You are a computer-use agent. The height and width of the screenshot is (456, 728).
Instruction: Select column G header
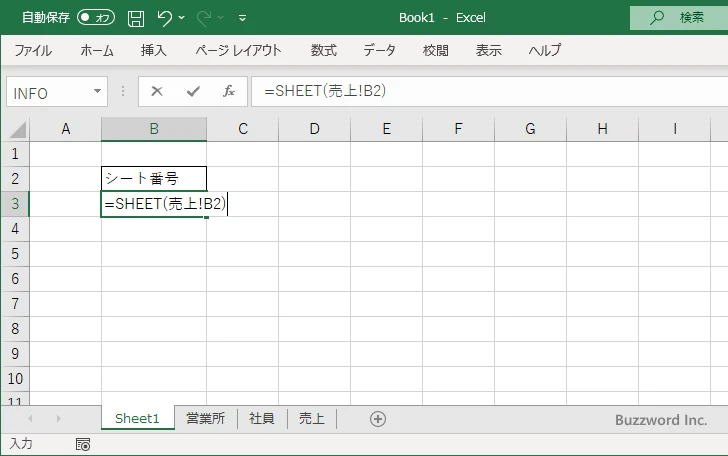(530, 129)
